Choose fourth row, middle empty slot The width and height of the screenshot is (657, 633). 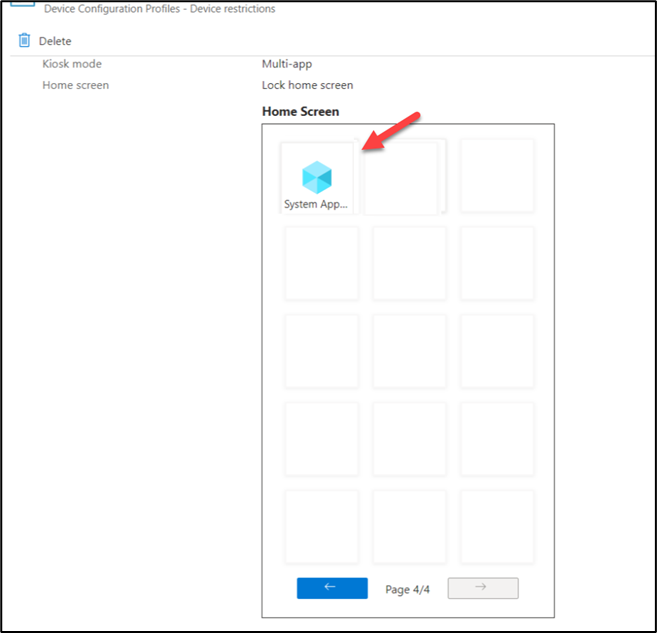pyautogui.click(x=409, y=439)
